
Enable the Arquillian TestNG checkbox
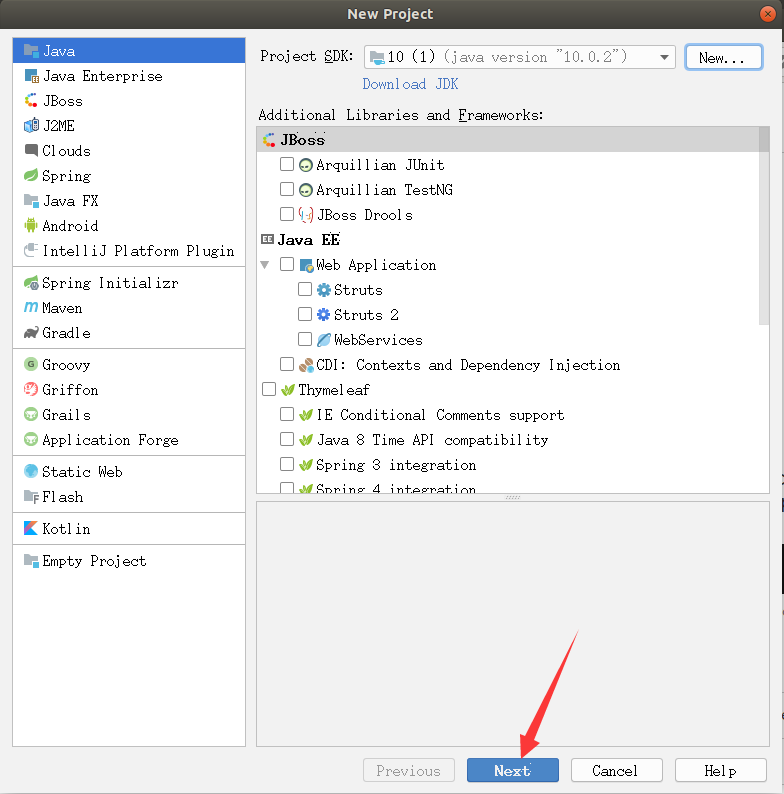click(x=287, y=189)
